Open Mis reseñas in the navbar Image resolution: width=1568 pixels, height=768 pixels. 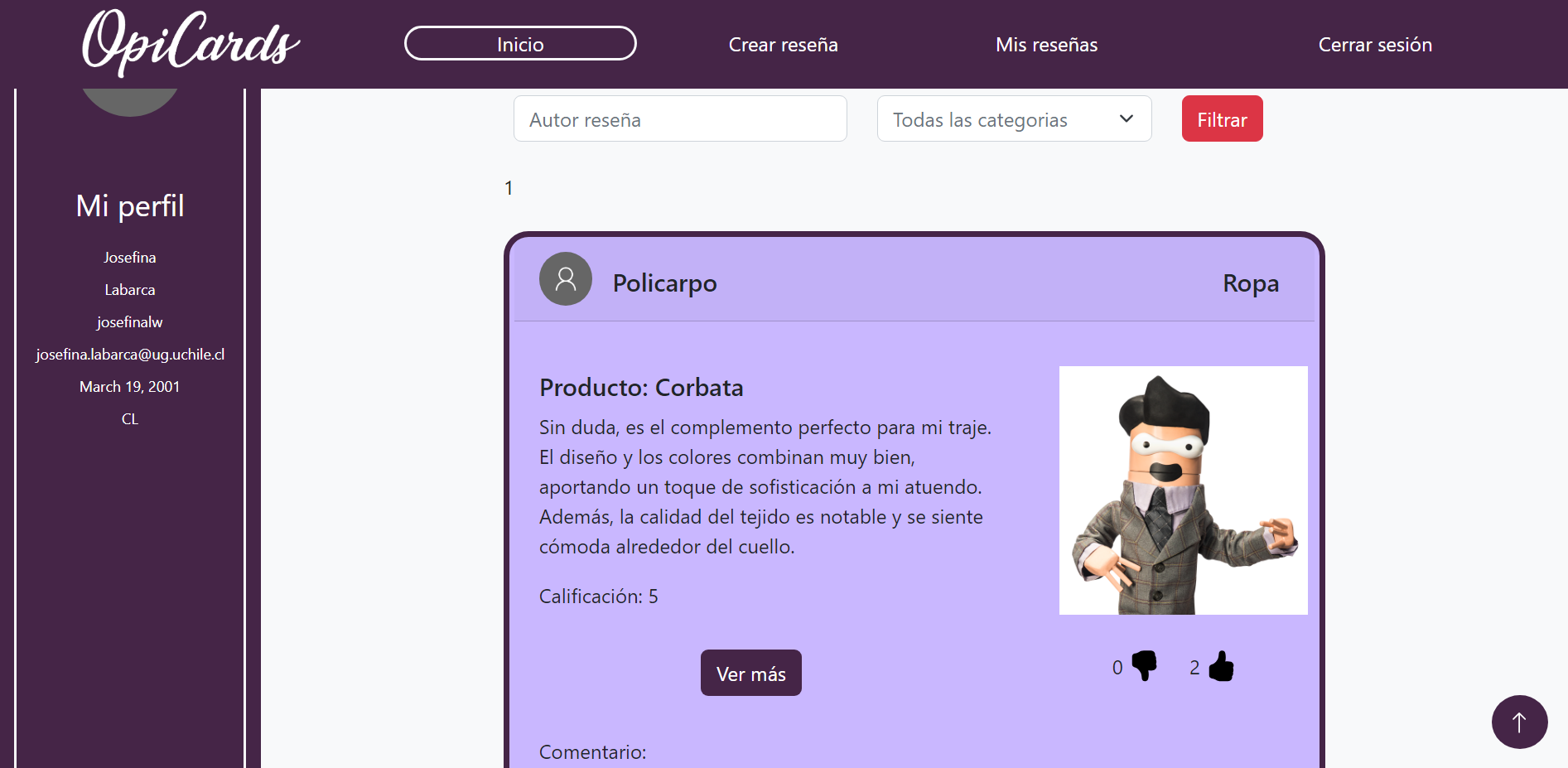coord(1046,45)
